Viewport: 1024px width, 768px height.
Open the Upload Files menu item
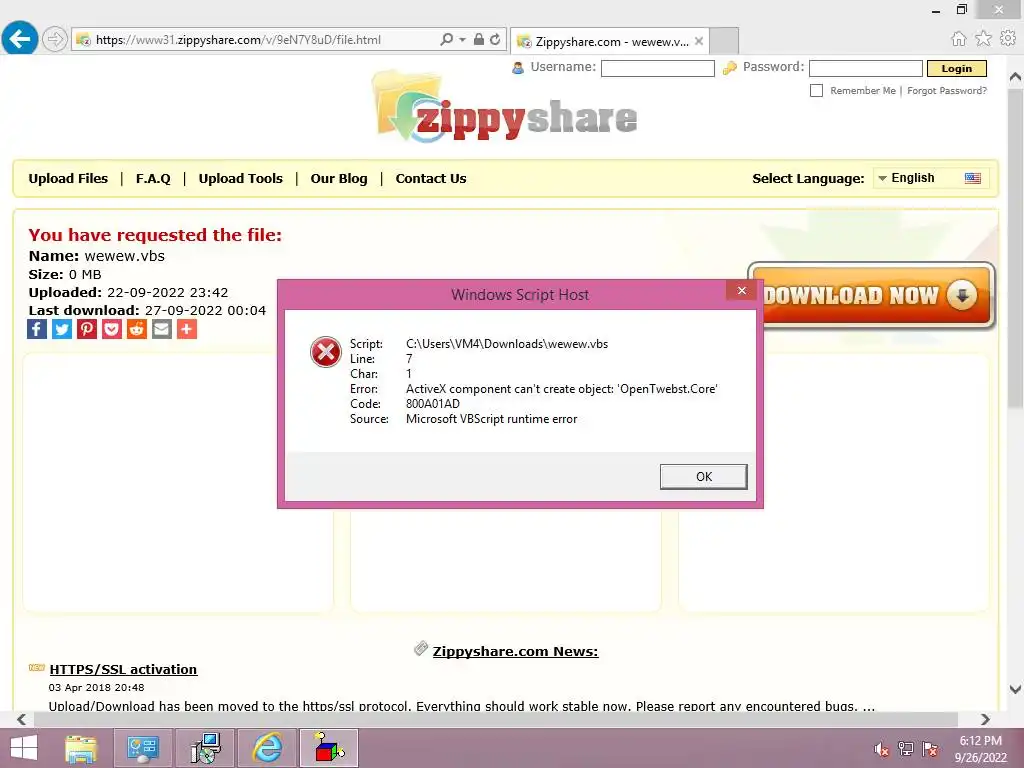tap(68, 178)
